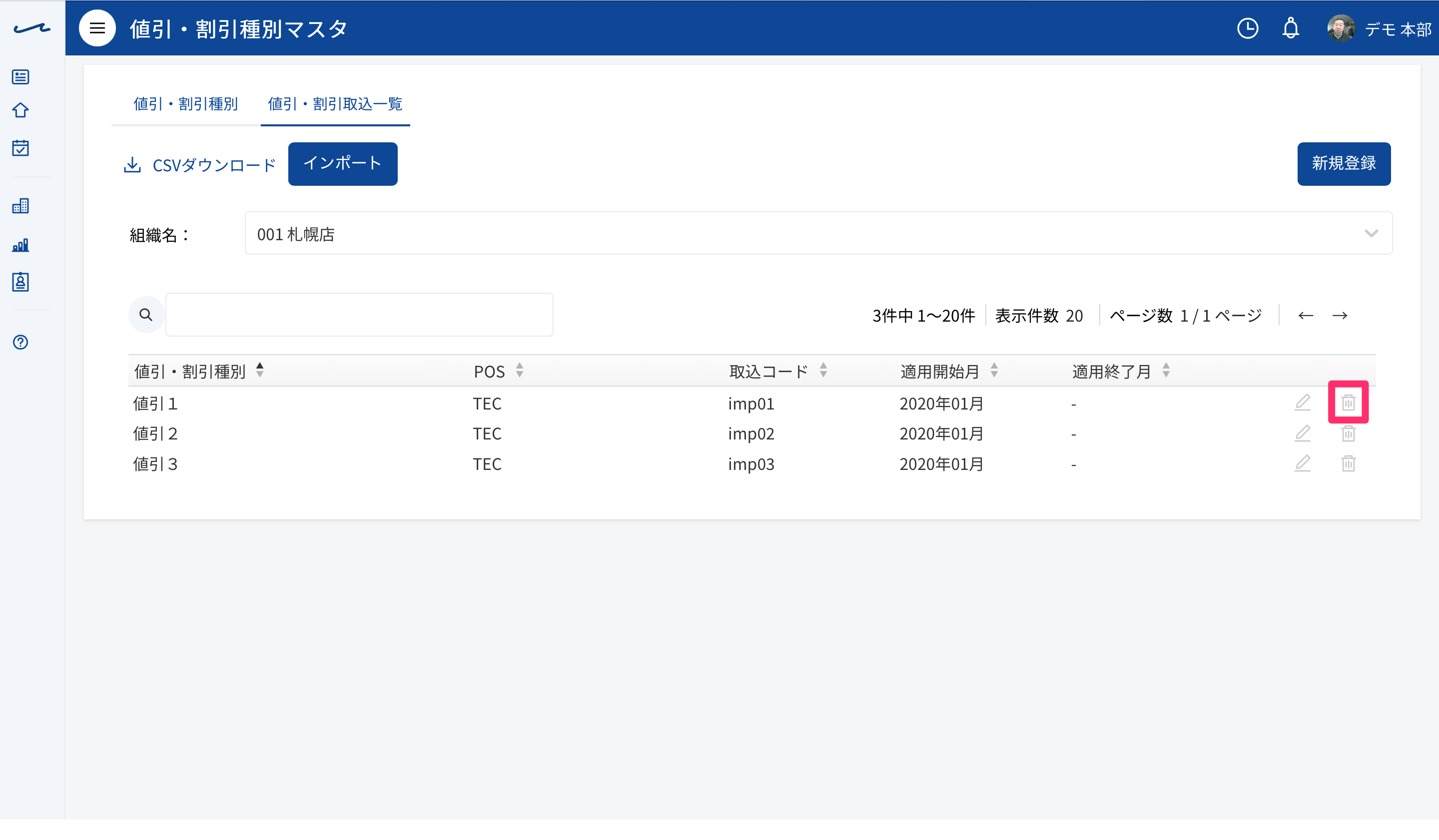Switch to 値引・割引取込一覧 tab
The height and width of the screenshot is (840, 1439).
(x=335, y=104)
